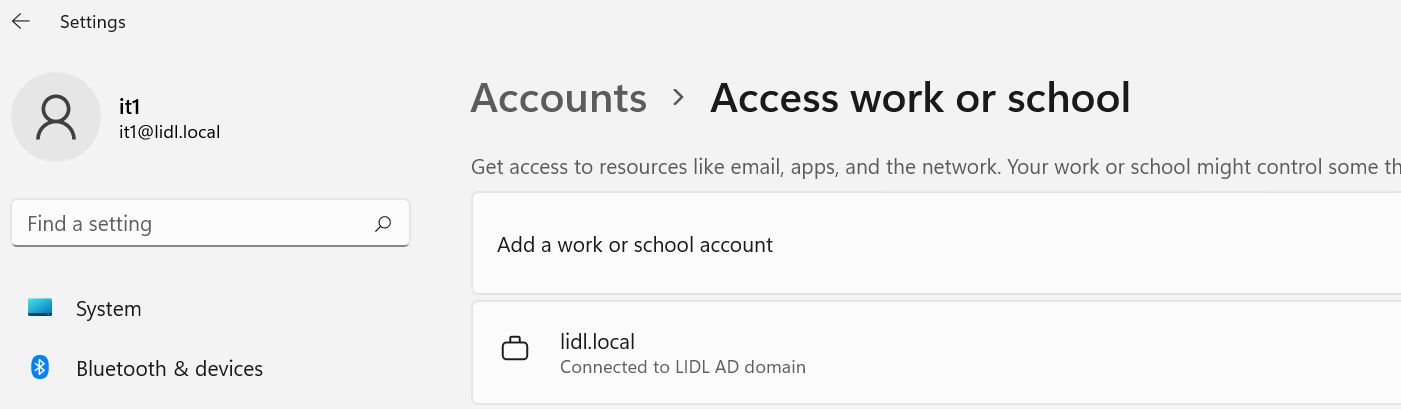This screenshot has width=1401, height=409.
Task: Click the System monitor icon
Action: tap(40, 308)
